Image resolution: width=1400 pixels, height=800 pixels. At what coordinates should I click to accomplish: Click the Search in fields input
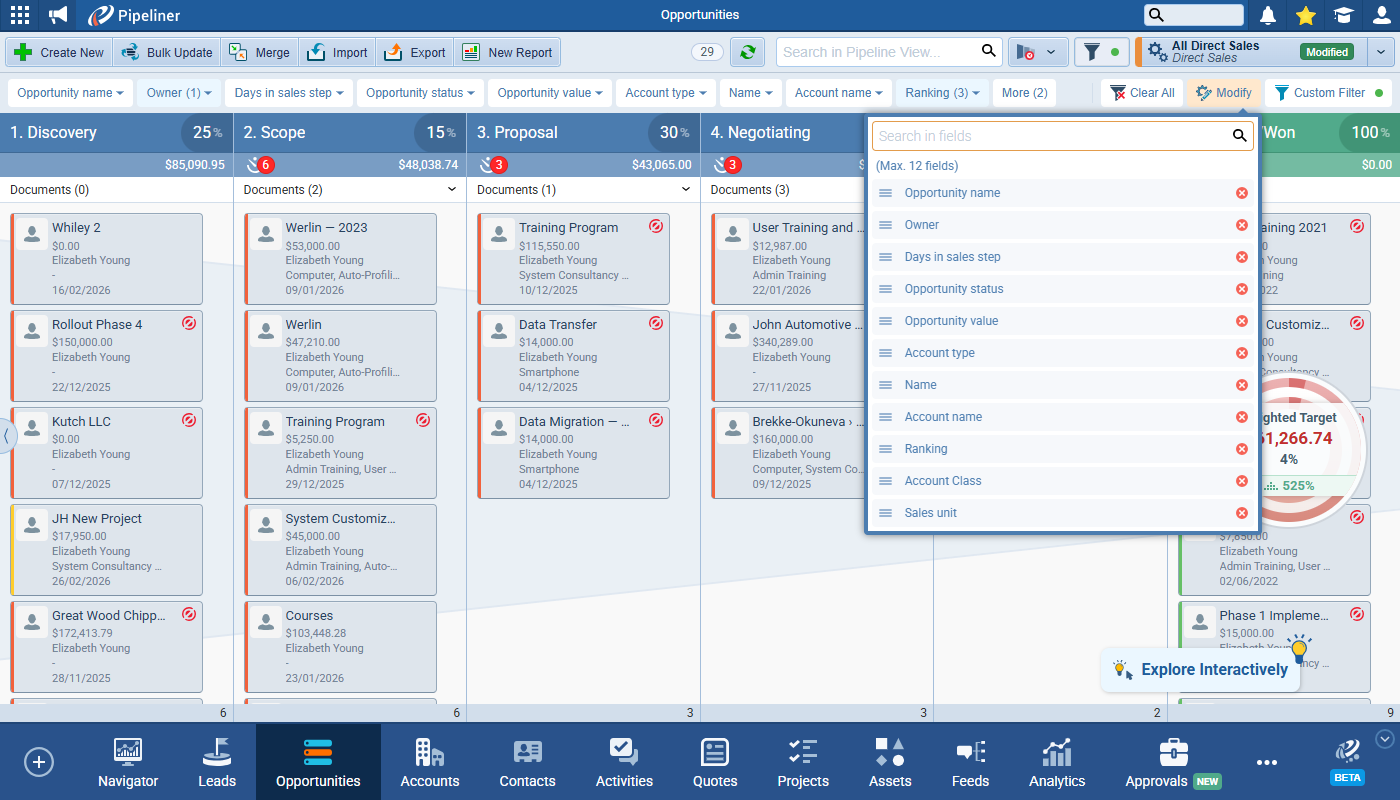pyautogui.click(x=1050, y=136)
